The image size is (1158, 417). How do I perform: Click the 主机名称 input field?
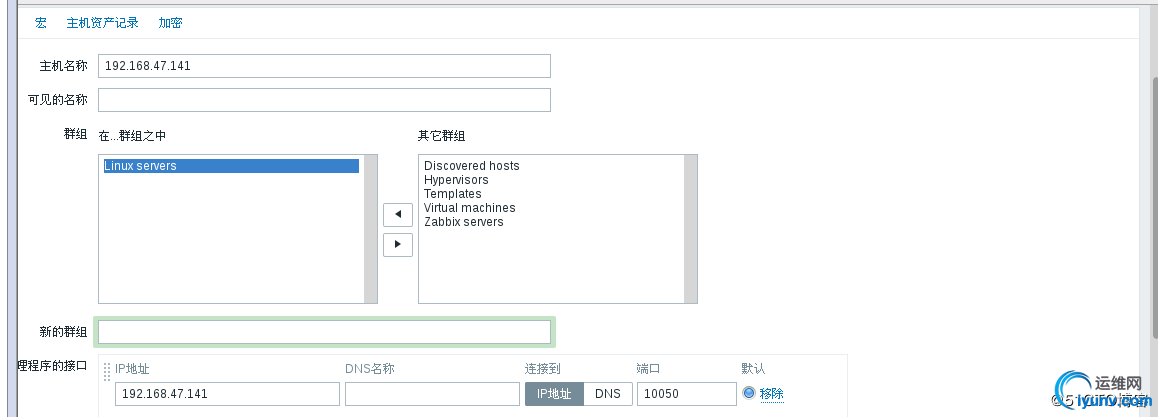pyautogui.click(x=324, y=66)
